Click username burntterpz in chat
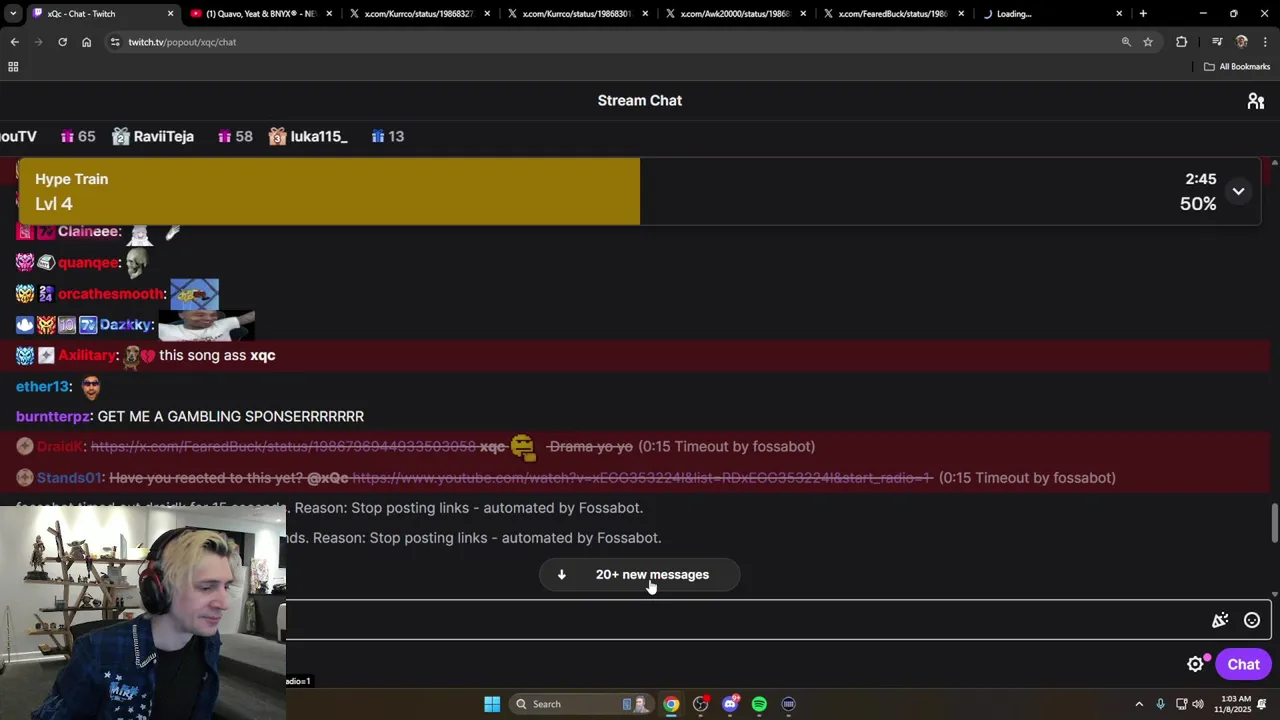The image size is (1280, 720). click(53, 417)
